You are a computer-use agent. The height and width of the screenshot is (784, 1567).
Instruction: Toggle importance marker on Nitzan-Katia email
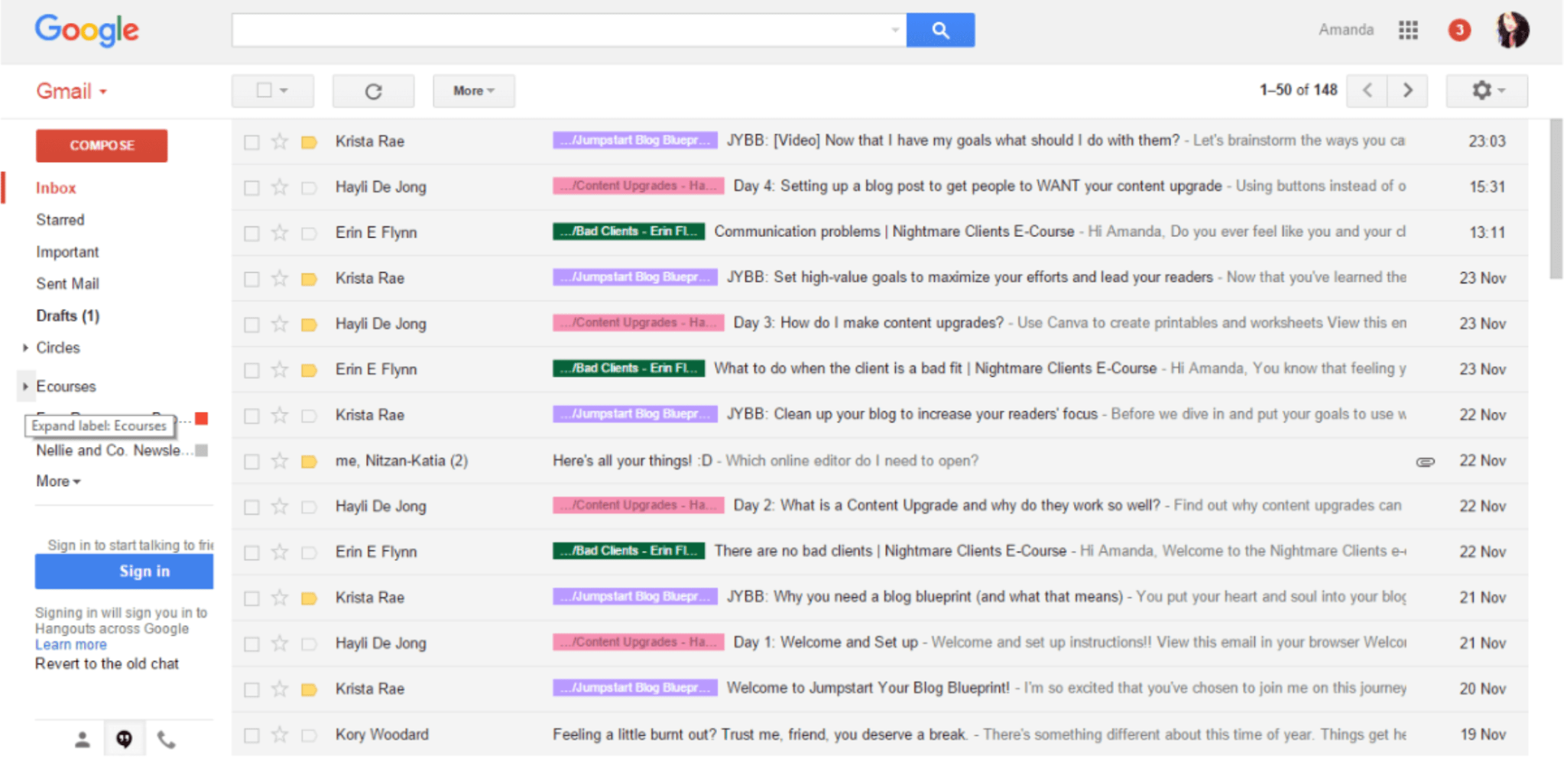(309, 462)
